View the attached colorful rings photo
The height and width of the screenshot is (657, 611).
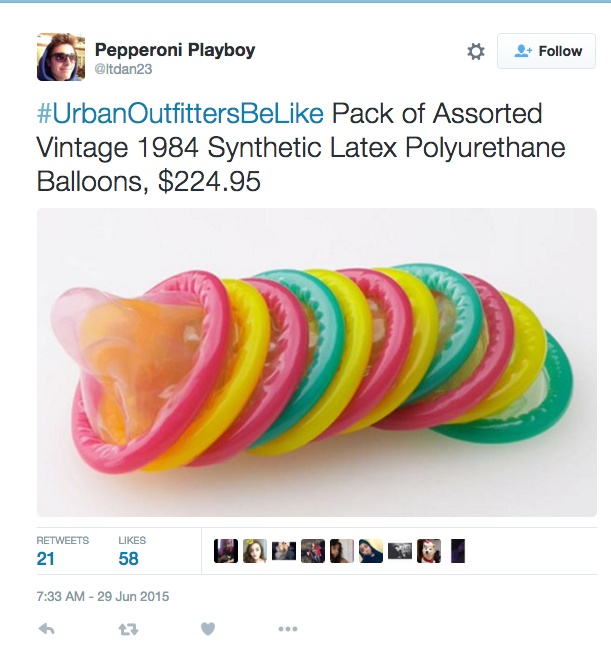tap(317, 362)
